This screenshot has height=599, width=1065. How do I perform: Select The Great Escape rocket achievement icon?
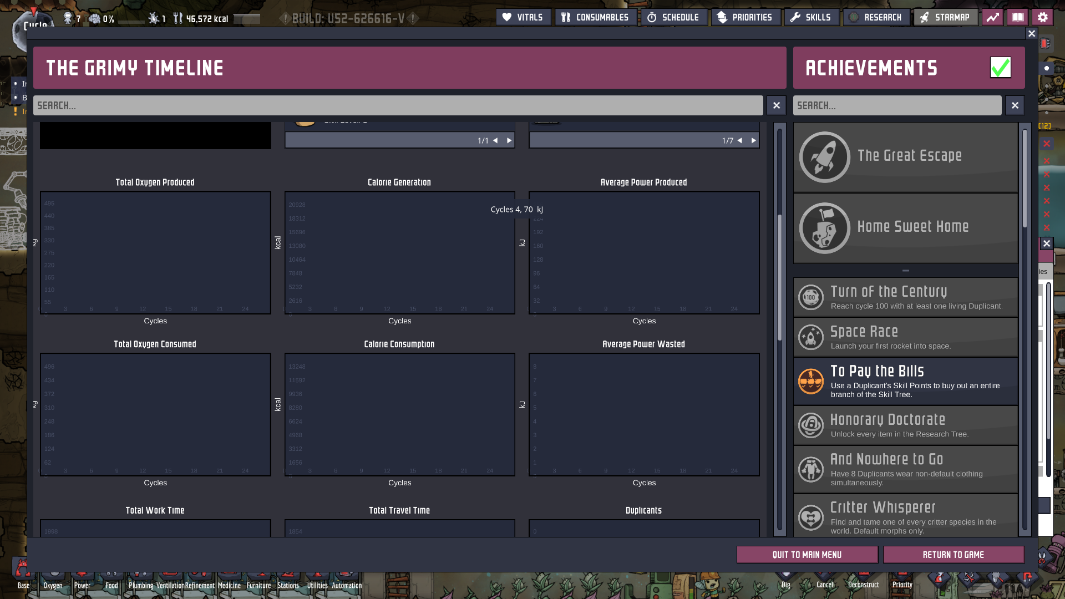[825, 157]
